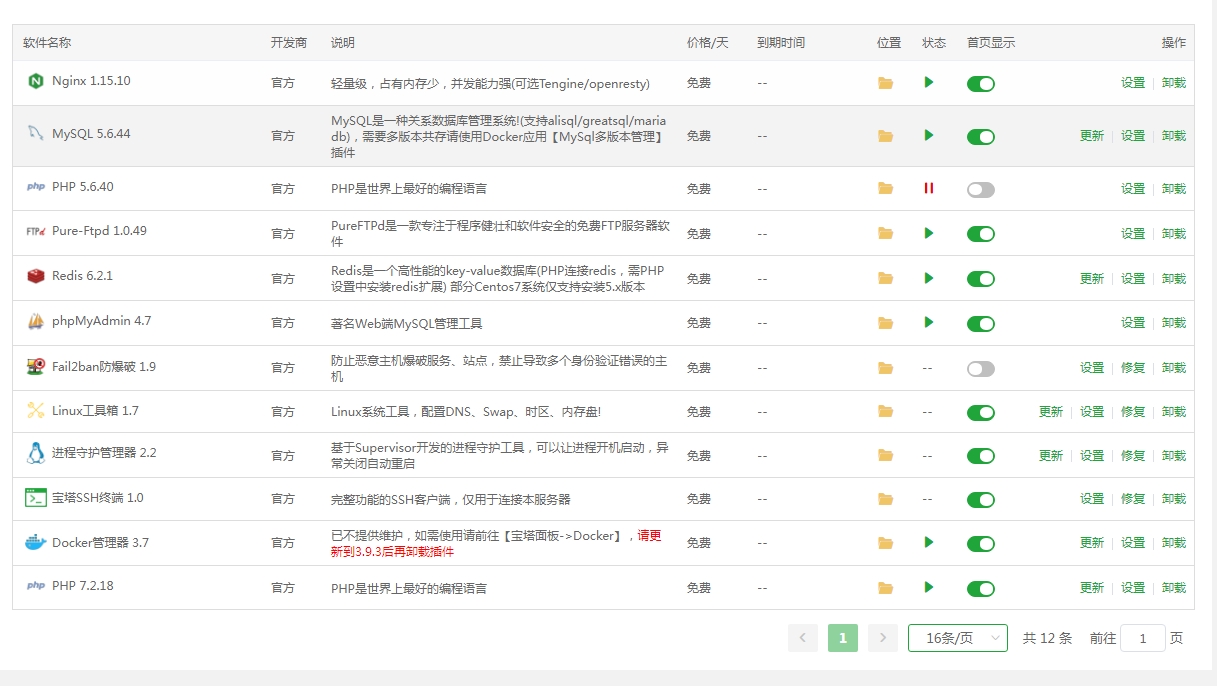Click the running status icon for Redis 6.2.1
Viewport: 1217px width, 697px height.
929,278
